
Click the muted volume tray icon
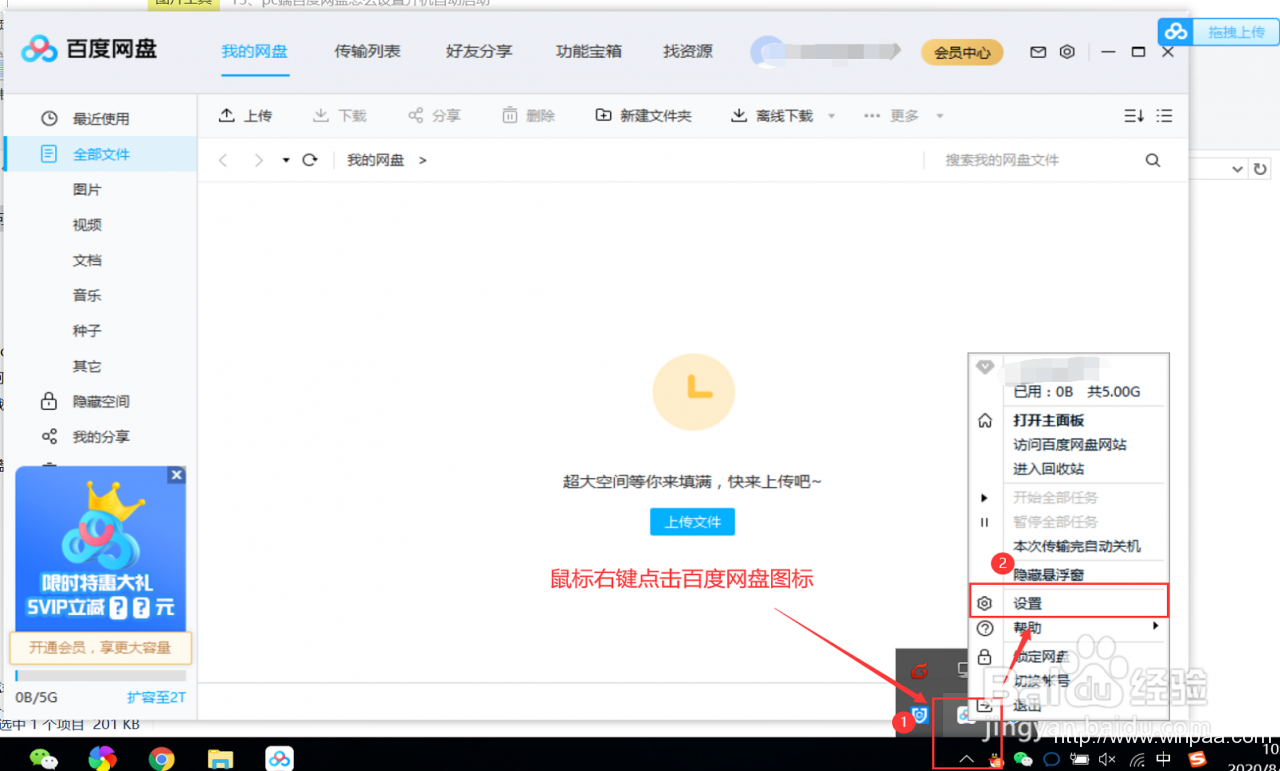pos(1107,759)
